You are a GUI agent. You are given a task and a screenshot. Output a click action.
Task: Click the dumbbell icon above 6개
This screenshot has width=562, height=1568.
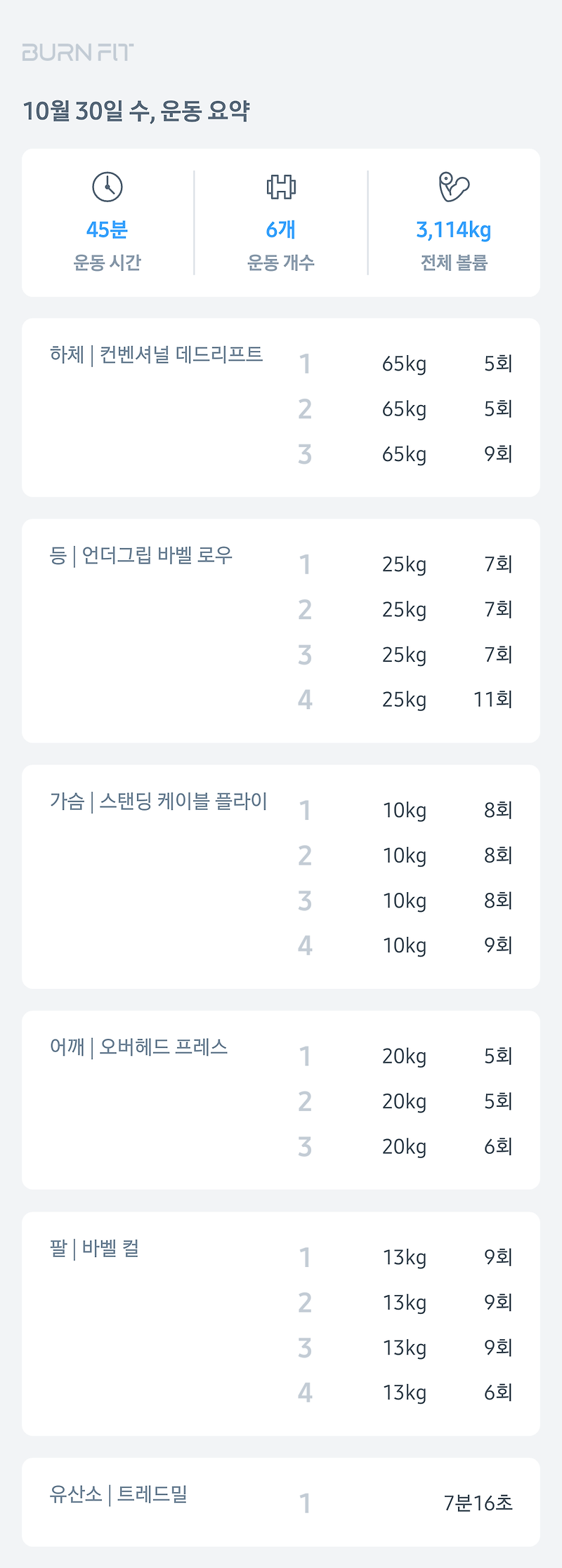[x=281, y=187]
